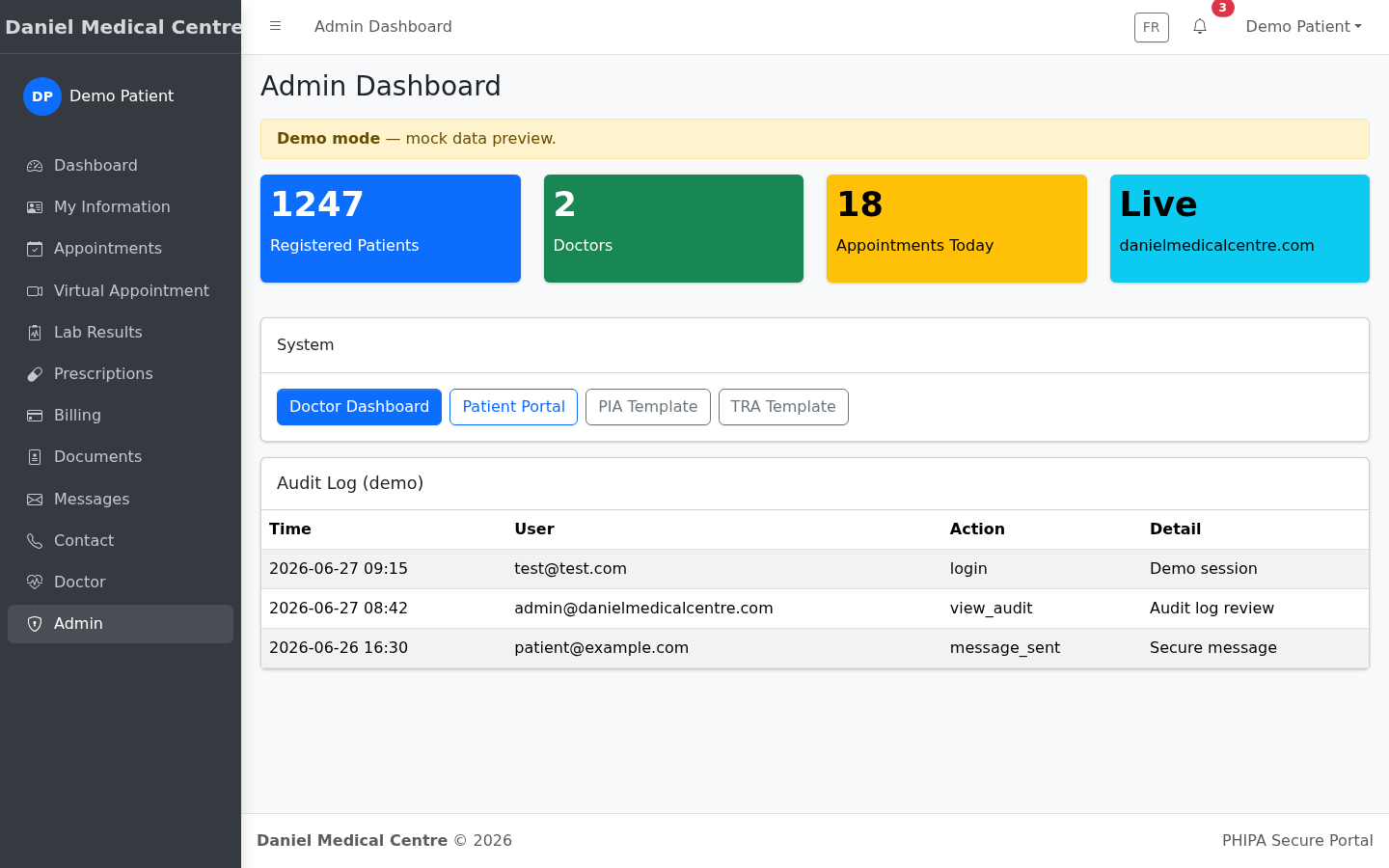Switch language using FR button
Viewport: 1389px width, 868px height.
click(x=1152, y=27)
